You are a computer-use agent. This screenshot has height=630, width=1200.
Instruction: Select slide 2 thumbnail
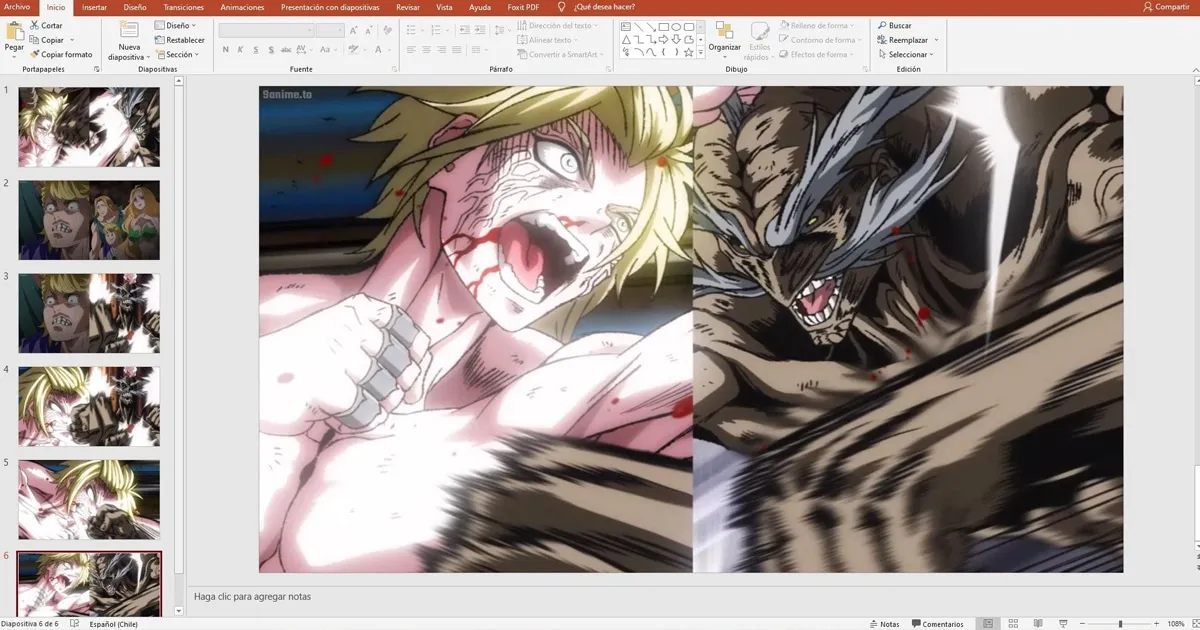tap(89, 220)
